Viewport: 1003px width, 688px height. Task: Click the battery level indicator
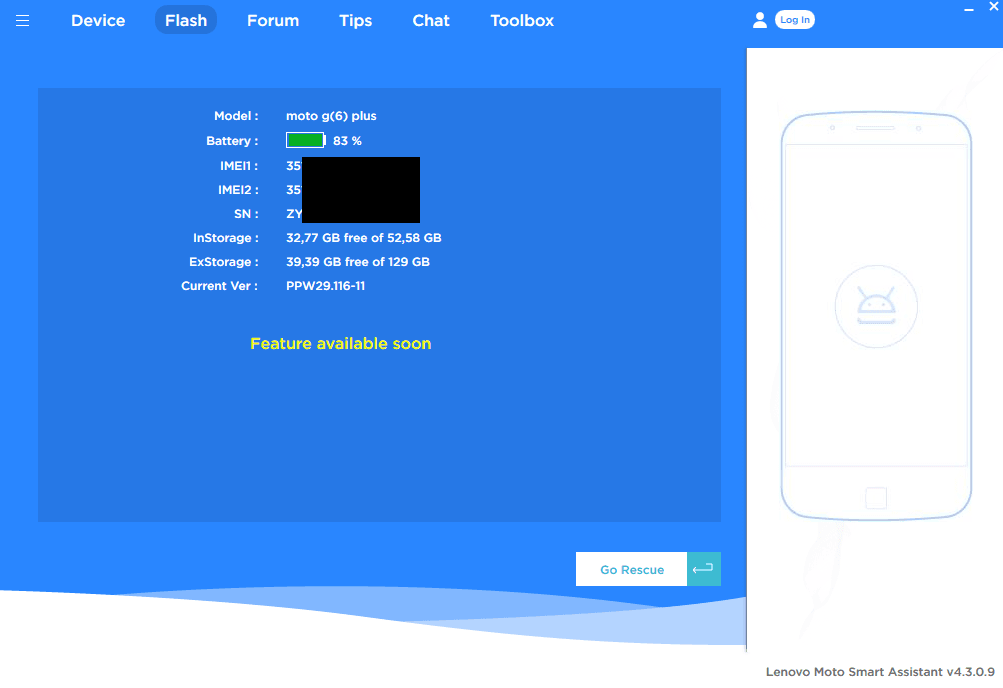coord(305,141)
